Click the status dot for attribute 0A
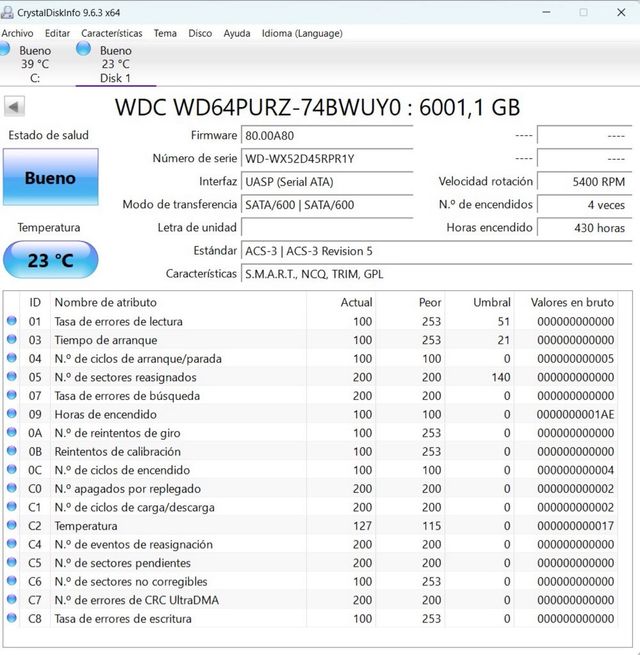The width and height of the screenshot is (640, 655). tap(12, 432)
